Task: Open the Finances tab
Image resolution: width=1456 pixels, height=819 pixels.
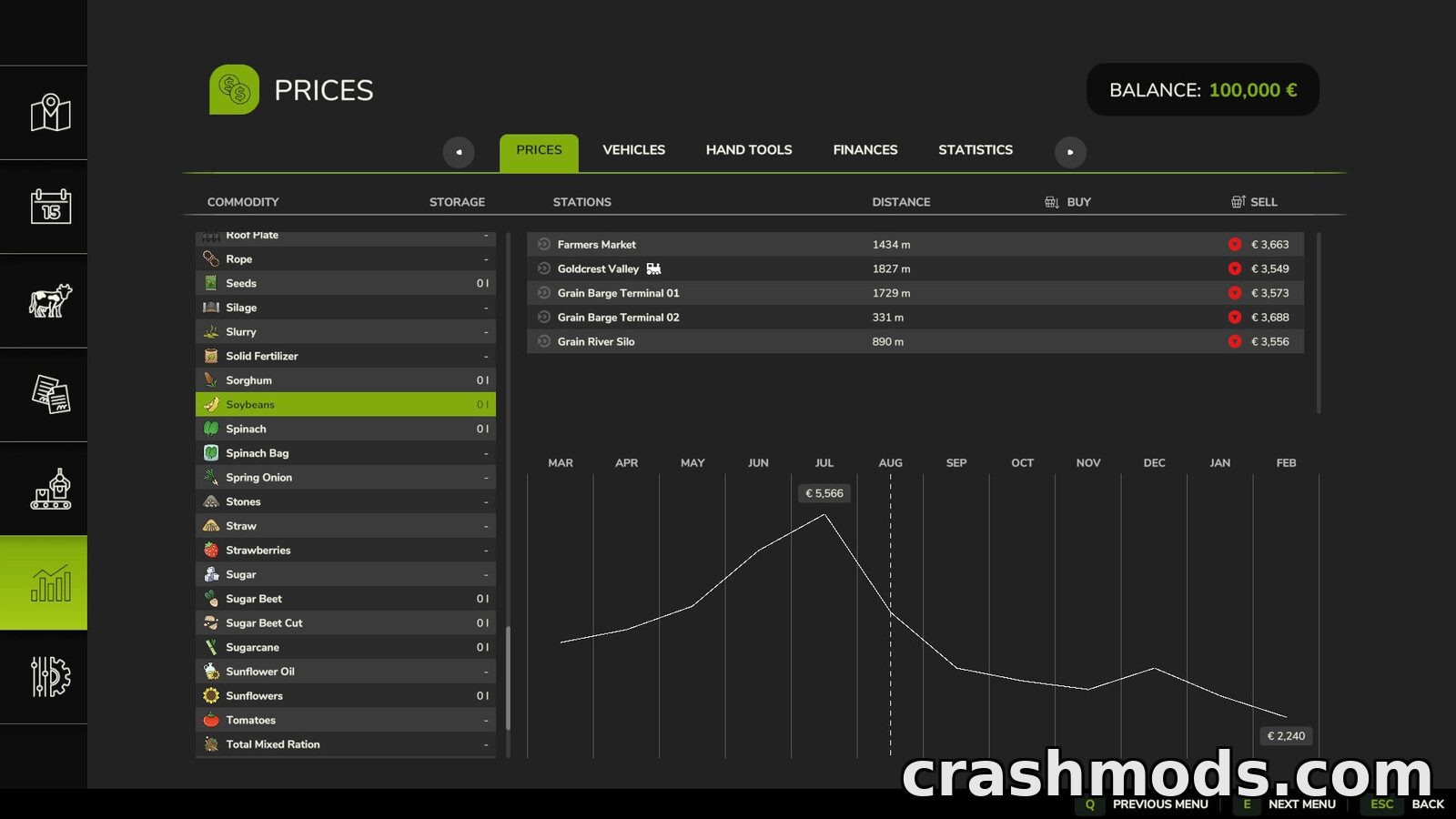Action: (x=865, y=150)
